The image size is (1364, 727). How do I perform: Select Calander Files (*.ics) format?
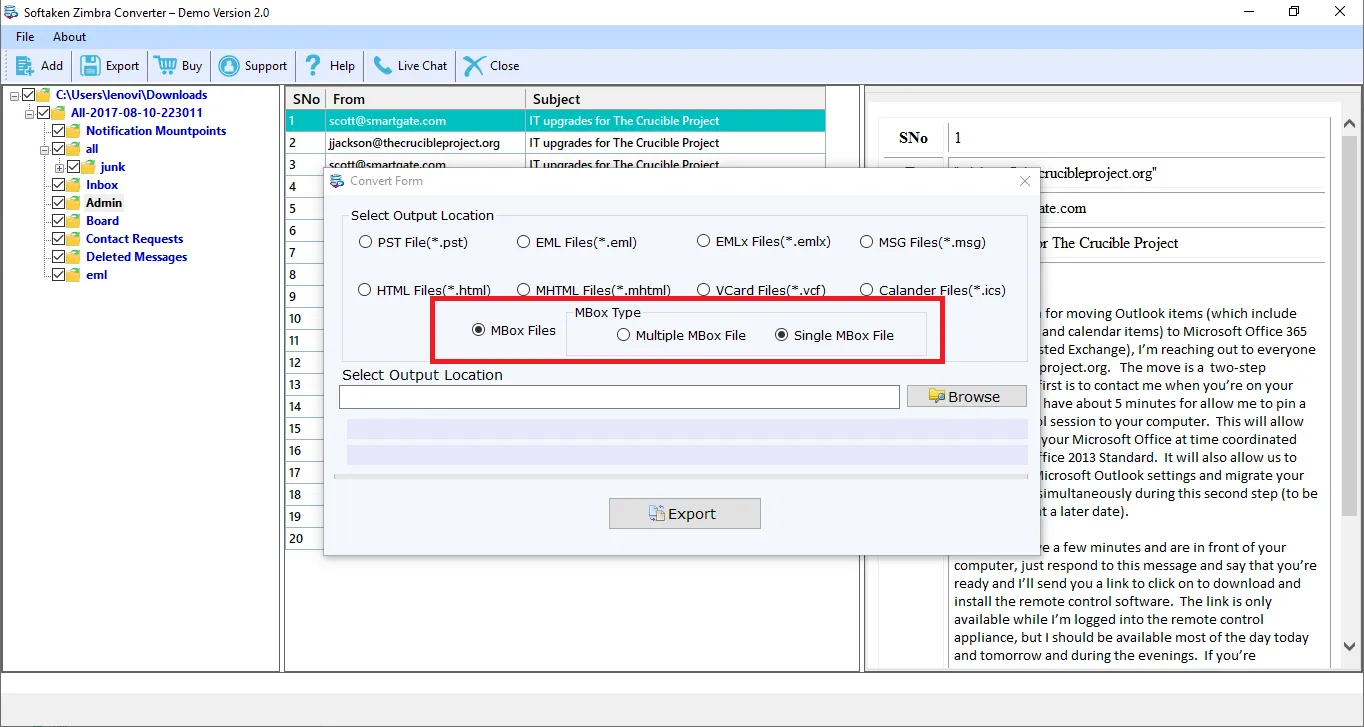(867, 290)
